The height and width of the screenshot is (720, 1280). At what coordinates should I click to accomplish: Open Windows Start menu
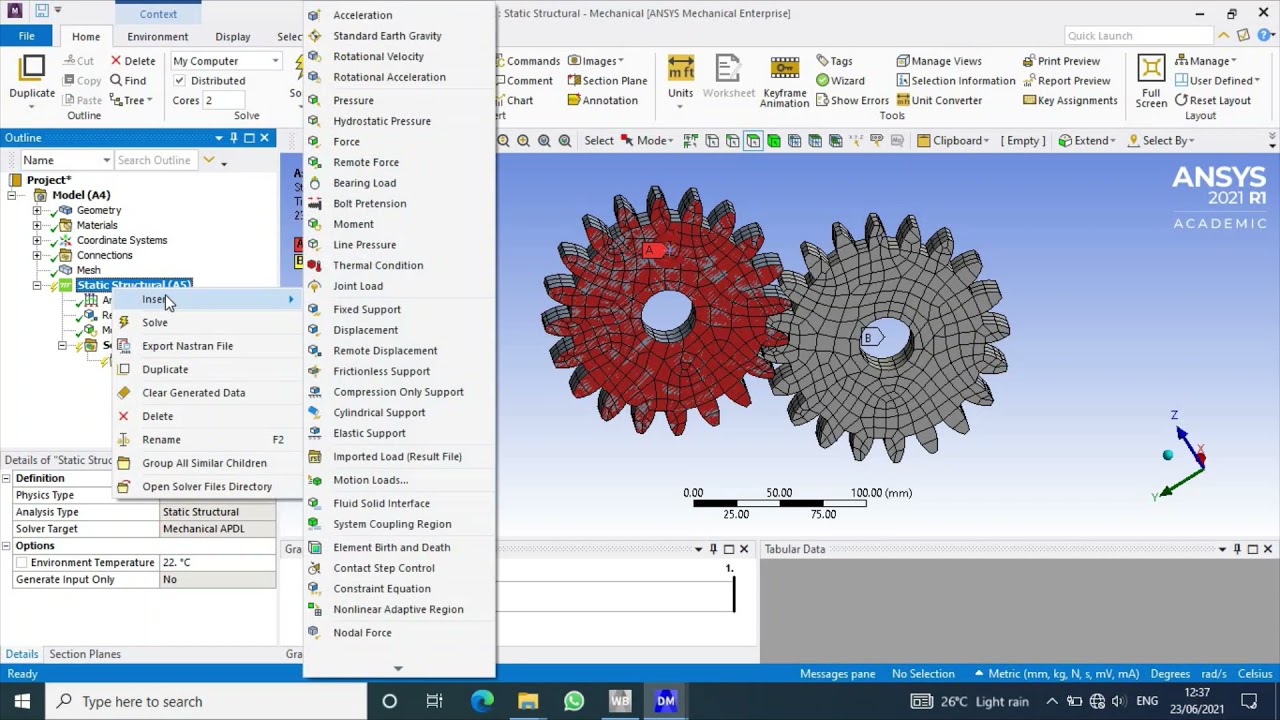pyautogui.click(x=22, y=701)
